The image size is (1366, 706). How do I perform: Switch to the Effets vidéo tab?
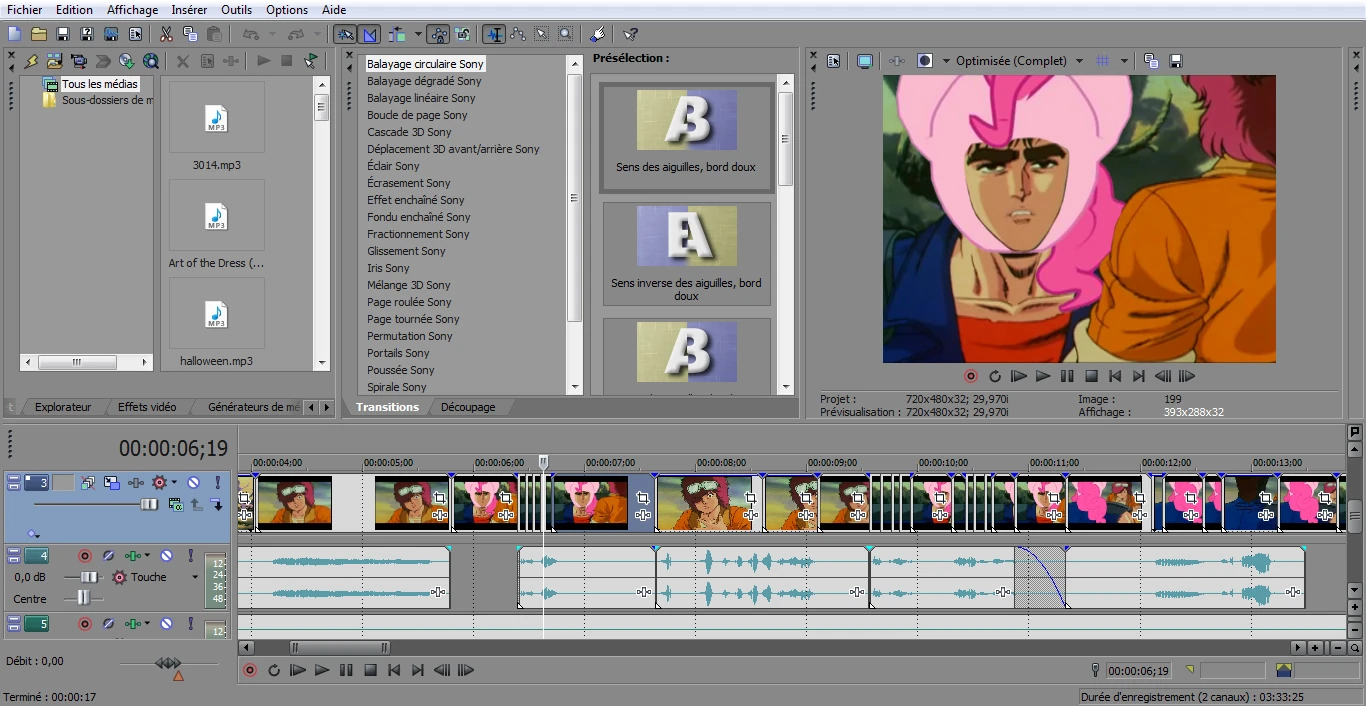[147, 407]
